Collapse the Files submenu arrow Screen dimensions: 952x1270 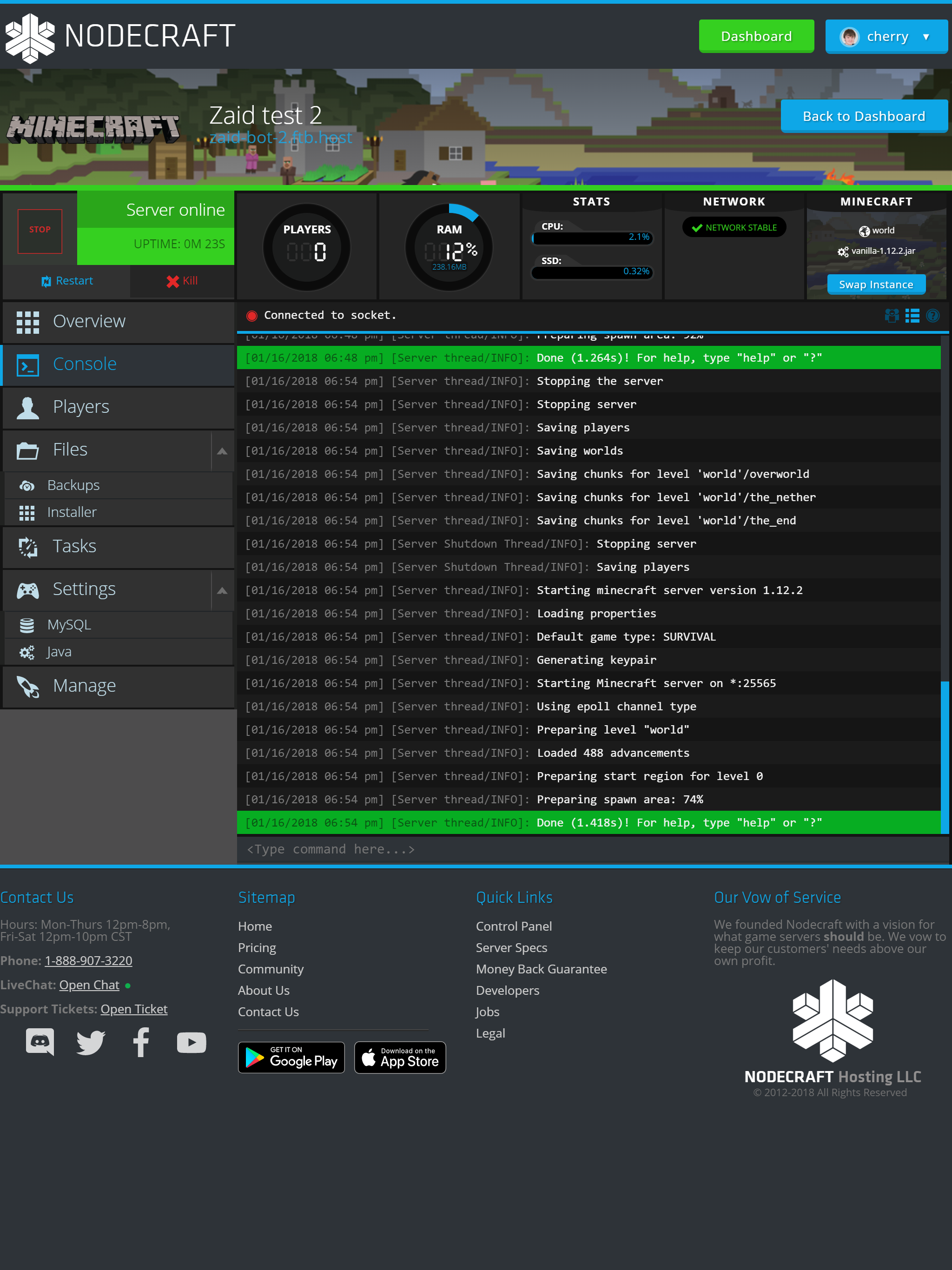[x=223, y=451]
